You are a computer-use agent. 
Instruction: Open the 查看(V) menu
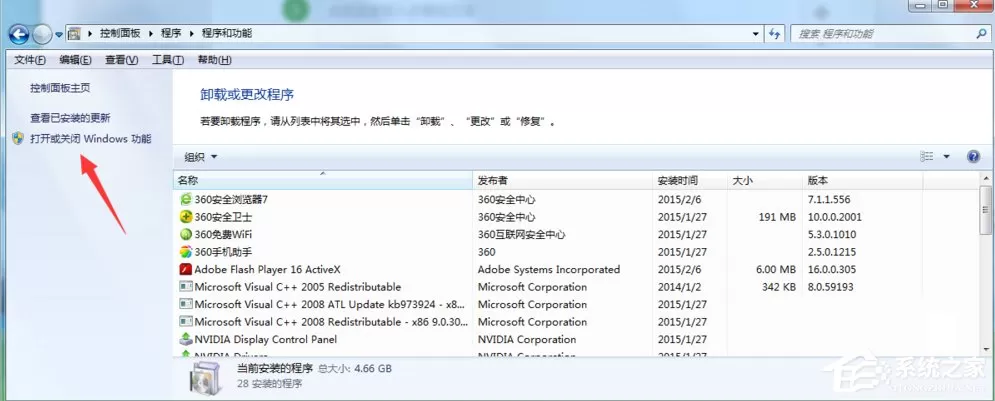click(x=122, y=60)
